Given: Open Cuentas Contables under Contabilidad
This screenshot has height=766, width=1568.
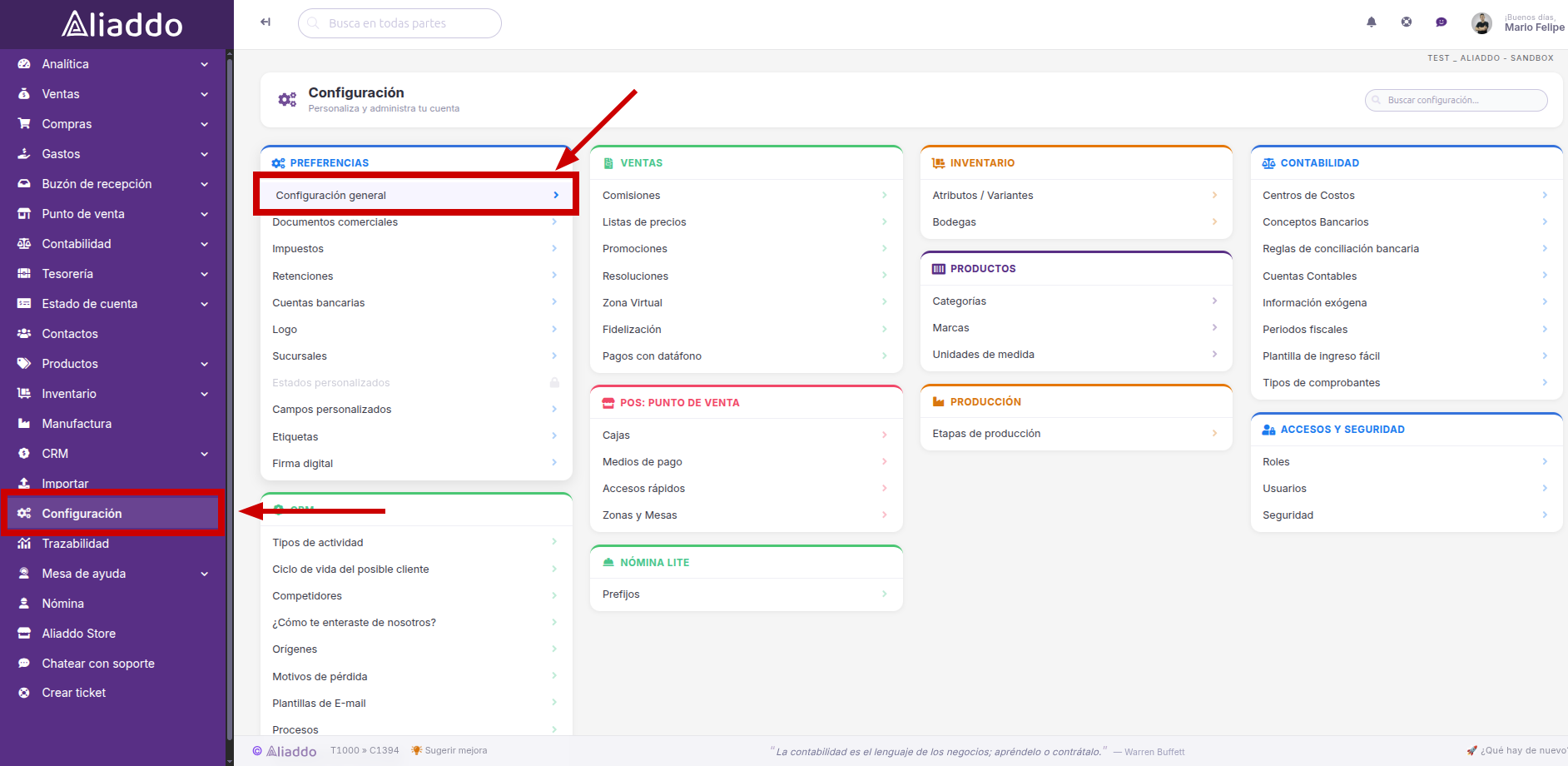Looking at the screenshot, I should (x=1407, y=276).
